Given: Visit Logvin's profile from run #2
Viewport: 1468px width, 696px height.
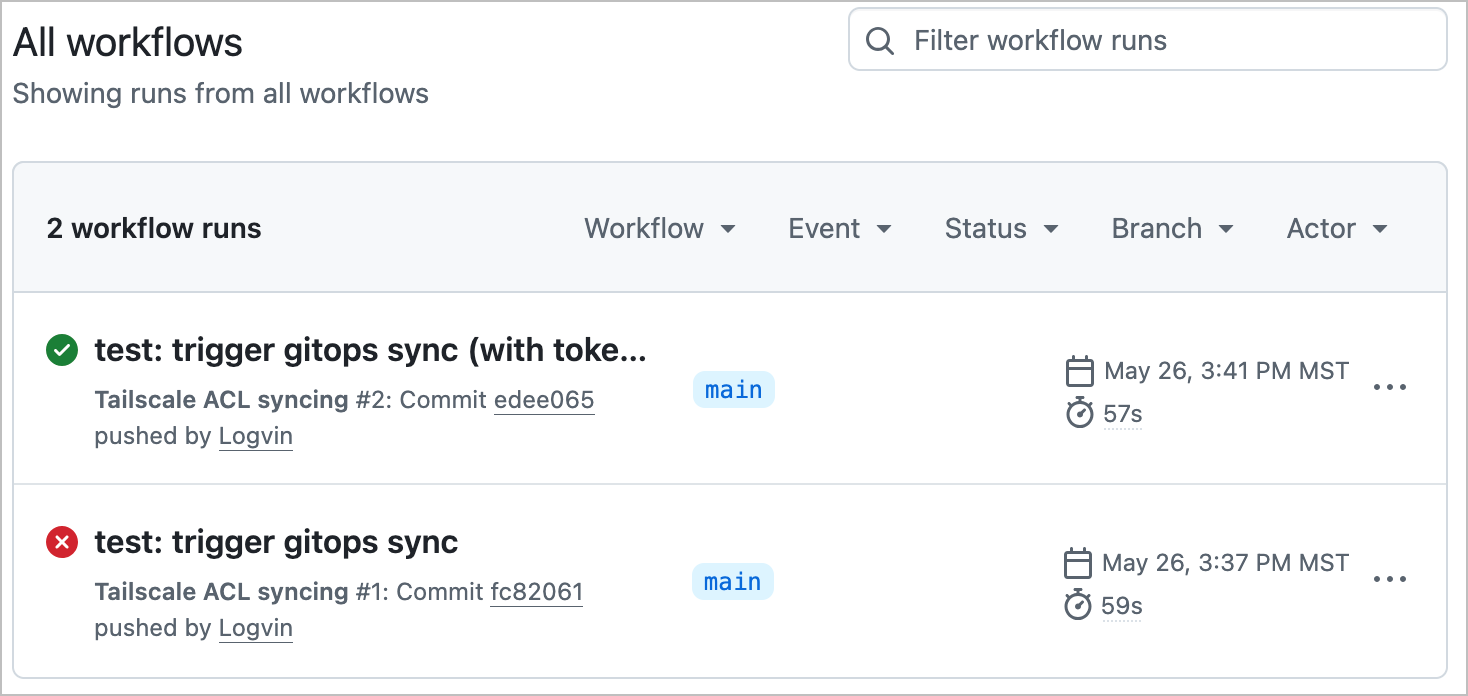Looking at the screenshot, I should click(256, 436).
